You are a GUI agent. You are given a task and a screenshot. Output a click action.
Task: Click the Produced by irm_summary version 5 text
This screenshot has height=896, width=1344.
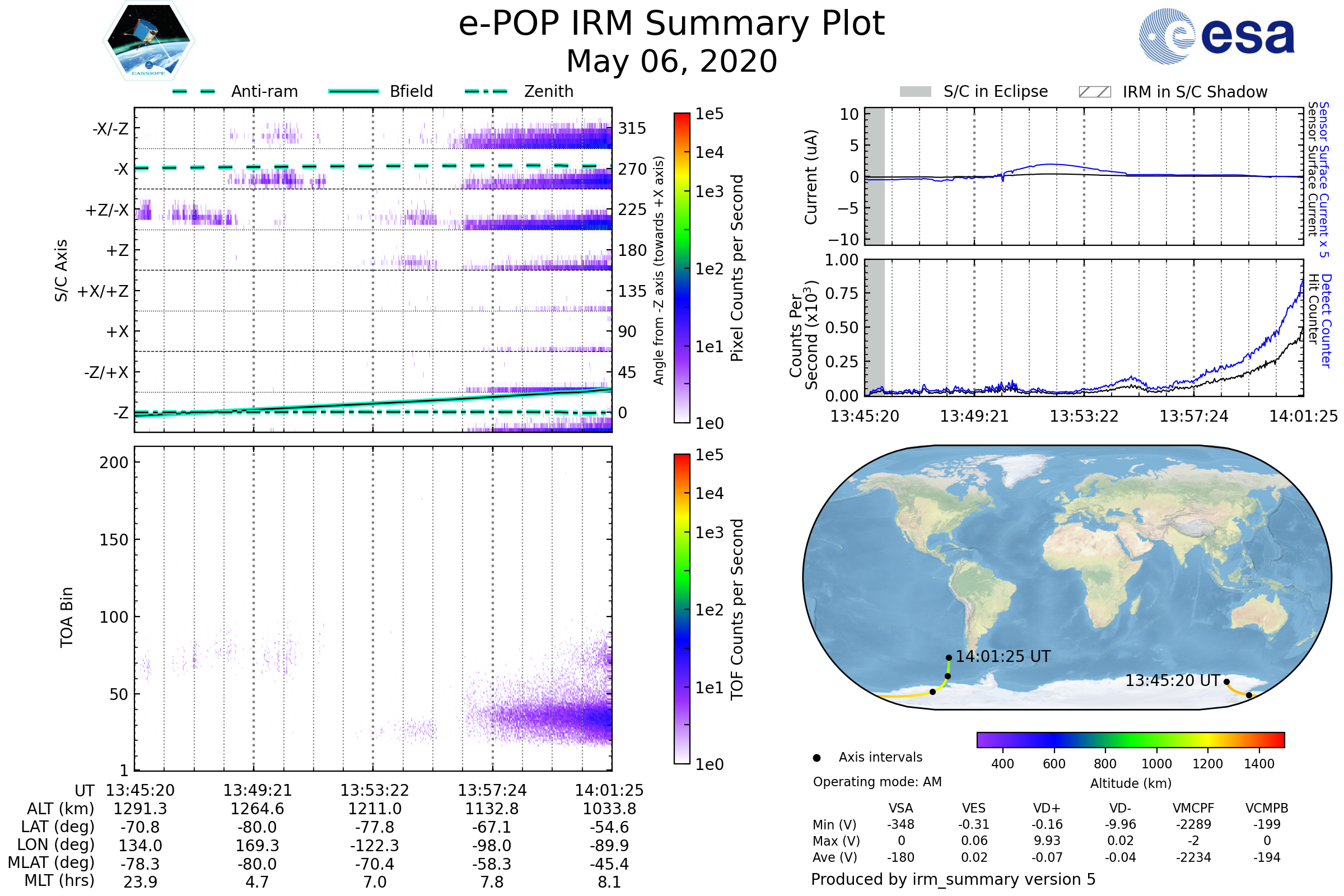pyautogui.click(x=953, y=879)
